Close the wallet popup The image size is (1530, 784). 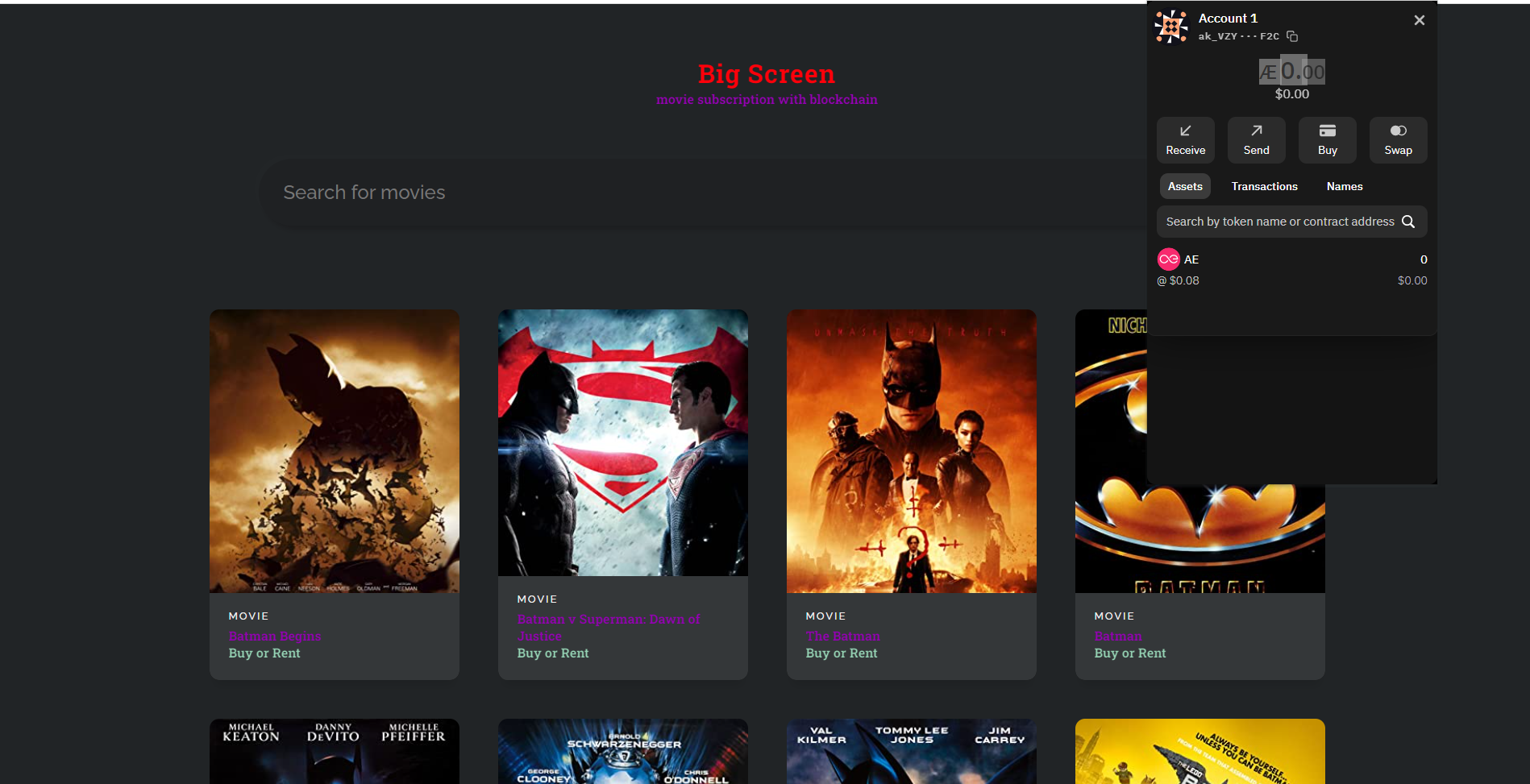point(1420,20)
